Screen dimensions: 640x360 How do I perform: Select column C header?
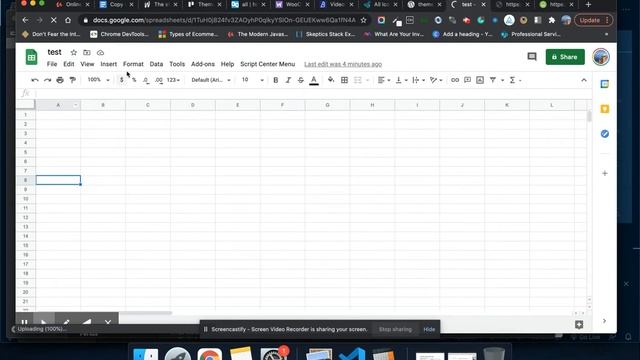[x=148, y=105]
